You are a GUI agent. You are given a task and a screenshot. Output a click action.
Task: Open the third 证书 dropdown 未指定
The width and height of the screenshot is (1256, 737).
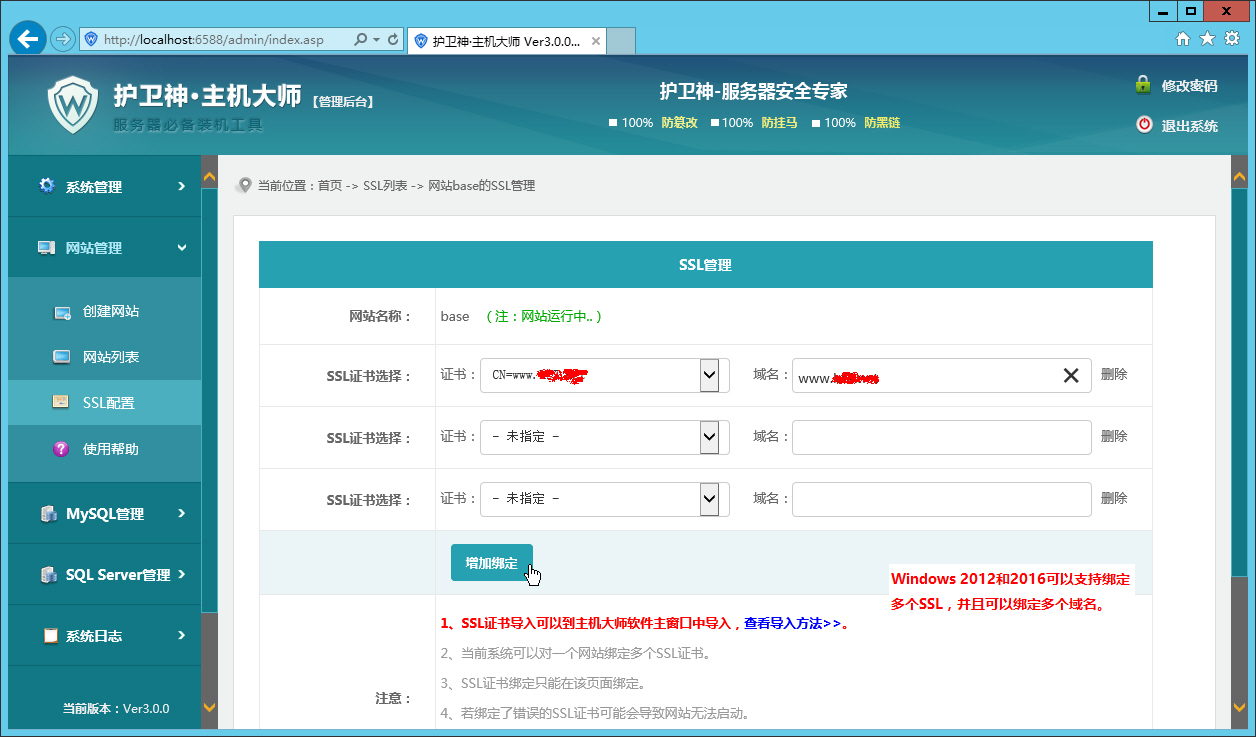(x=604, y=499)
